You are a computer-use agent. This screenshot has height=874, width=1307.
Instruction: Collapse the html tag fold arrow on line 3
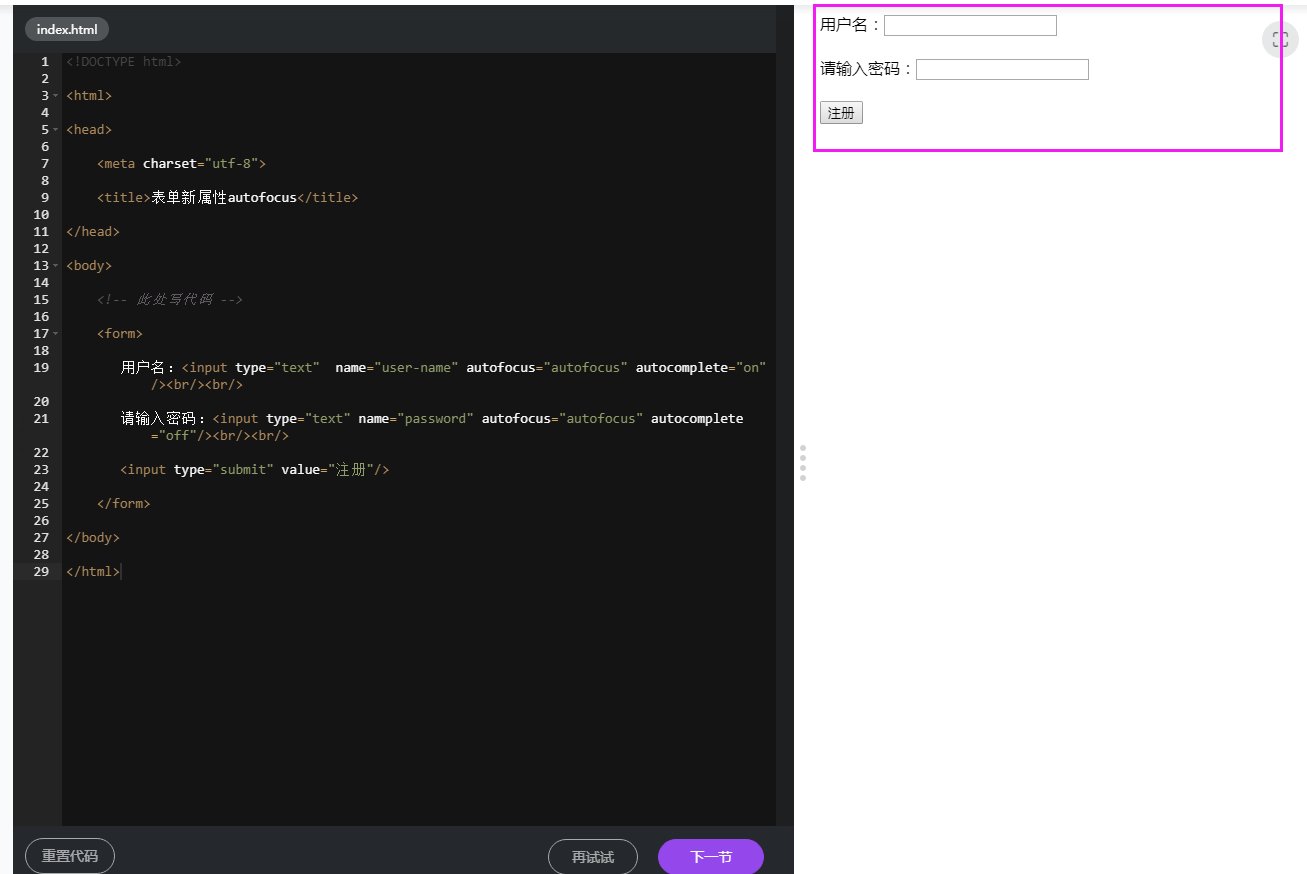[x=56, y=96]
